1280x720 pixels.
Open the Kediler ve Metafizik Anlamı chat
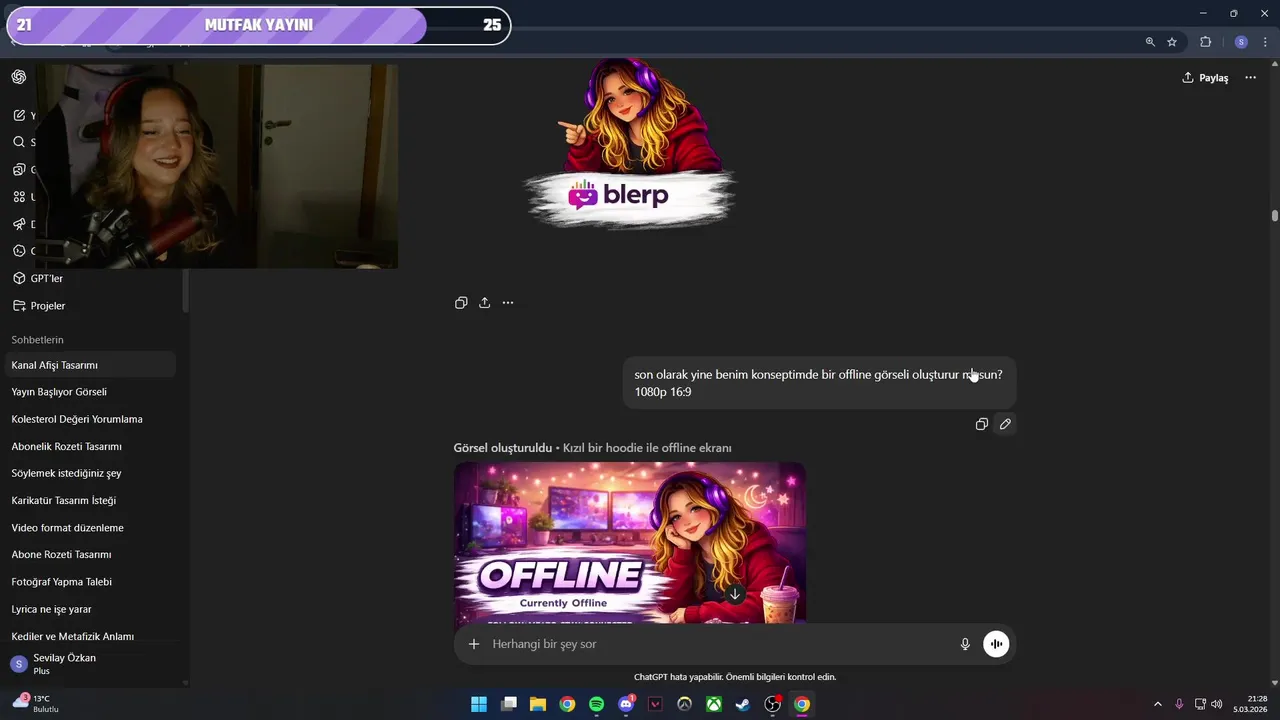tap(90, 636)
